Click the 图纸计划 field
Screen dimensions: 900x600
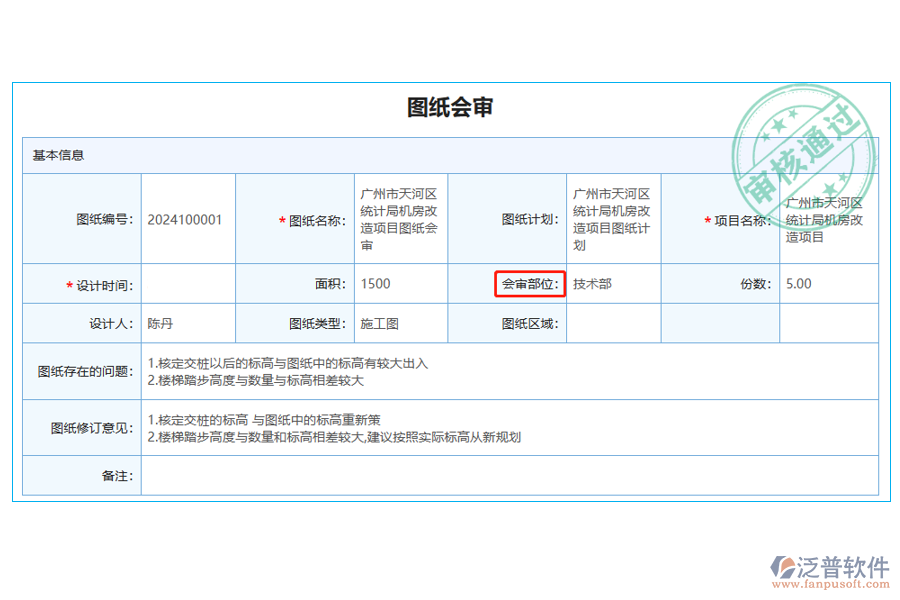[612, 219]
